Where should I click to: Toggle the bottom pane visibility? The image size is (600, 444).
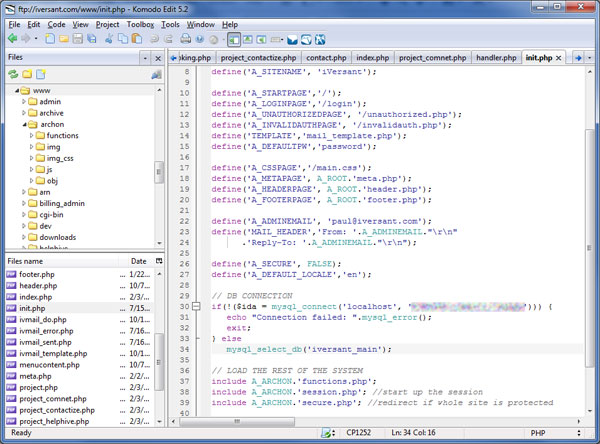coord(248,39)
